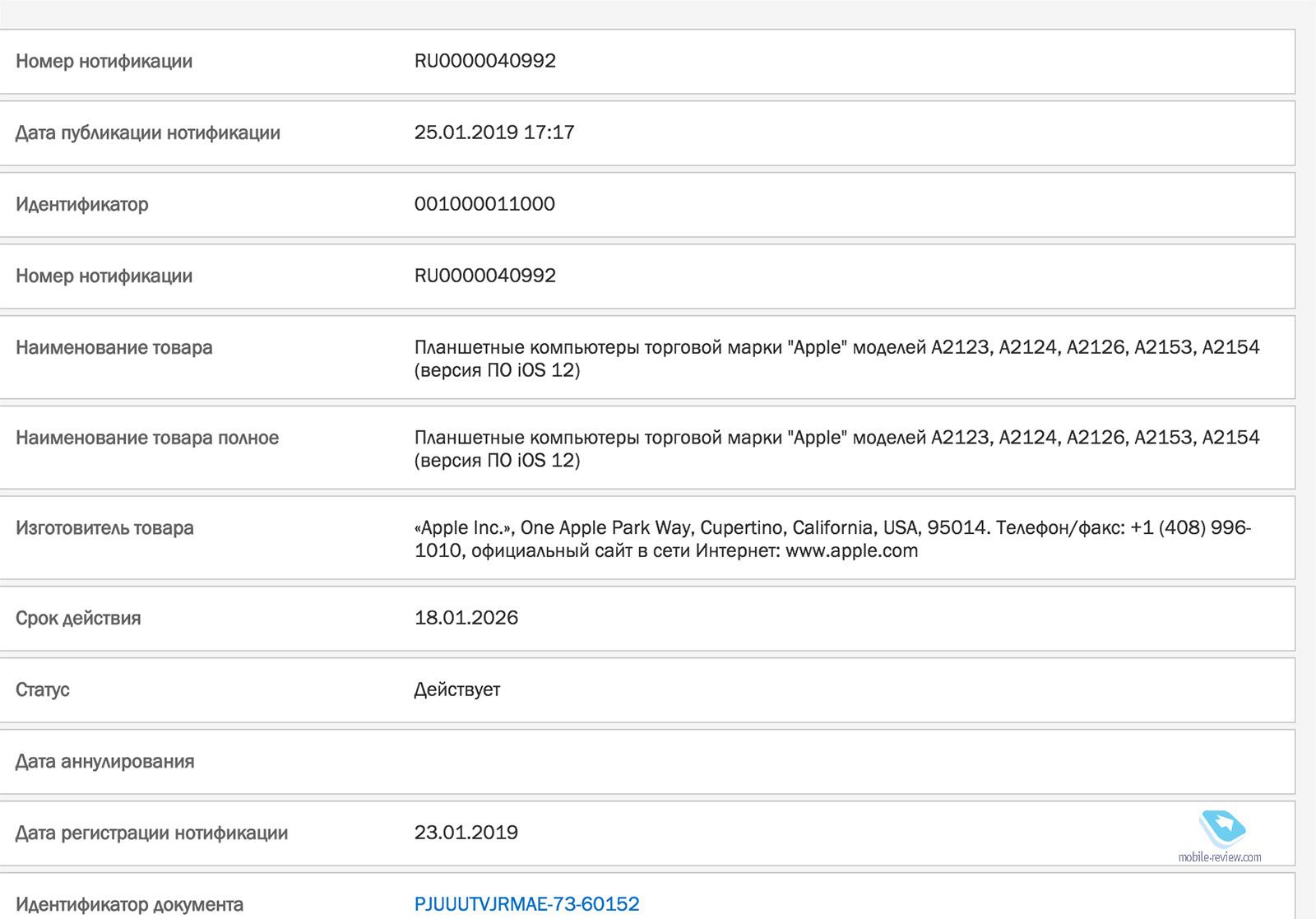This screenshot has width=1316, height=919.
Task: Select the status value 'Действует'
Action: pos(457,690)
